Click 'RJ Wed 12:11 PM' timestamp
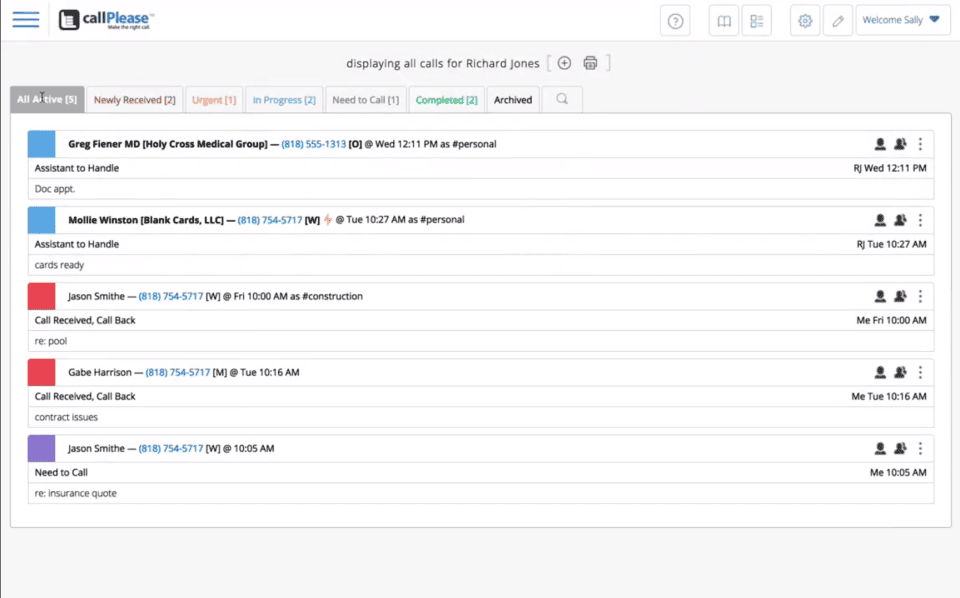 tap(890, 168)
